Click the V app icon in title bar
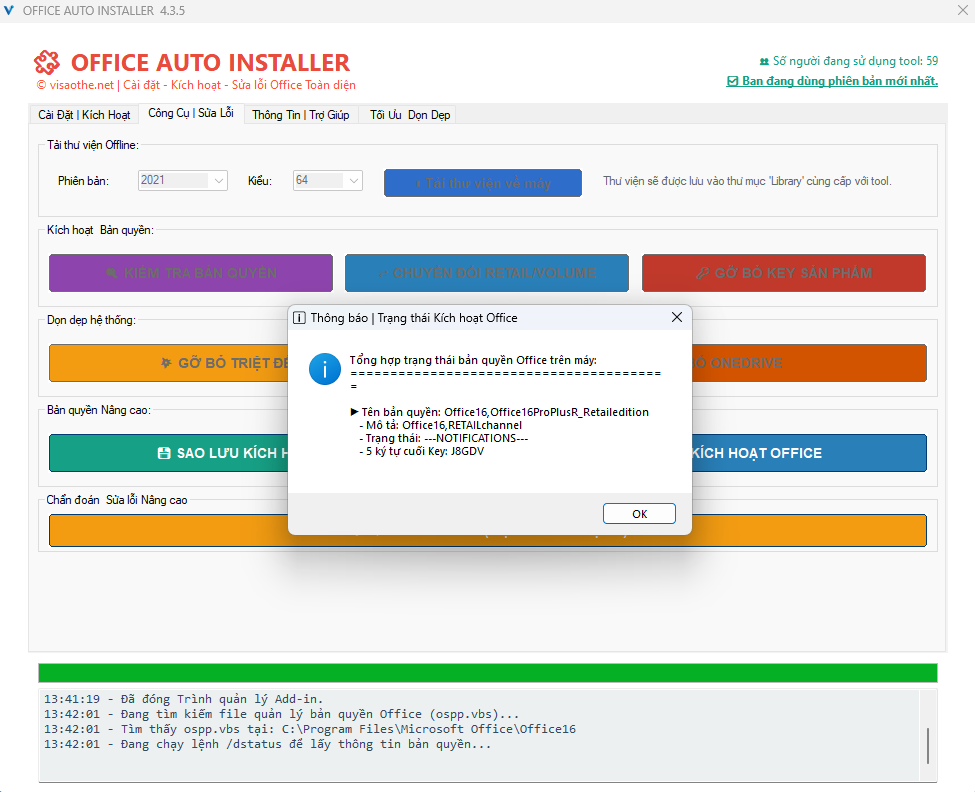This screenshot has width=975, height=792. 9,11
